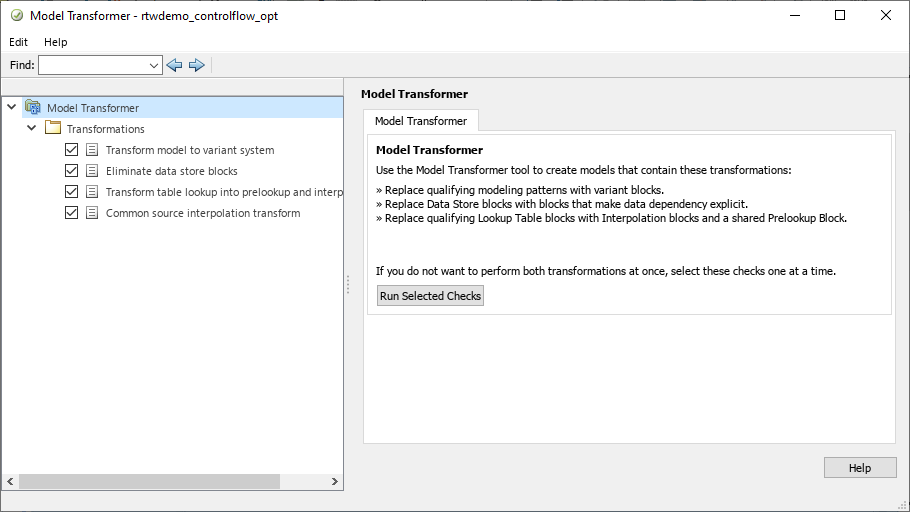Click the document icon beside Eliminate data store blocks
910x512 pixels.
click(92, 171)
